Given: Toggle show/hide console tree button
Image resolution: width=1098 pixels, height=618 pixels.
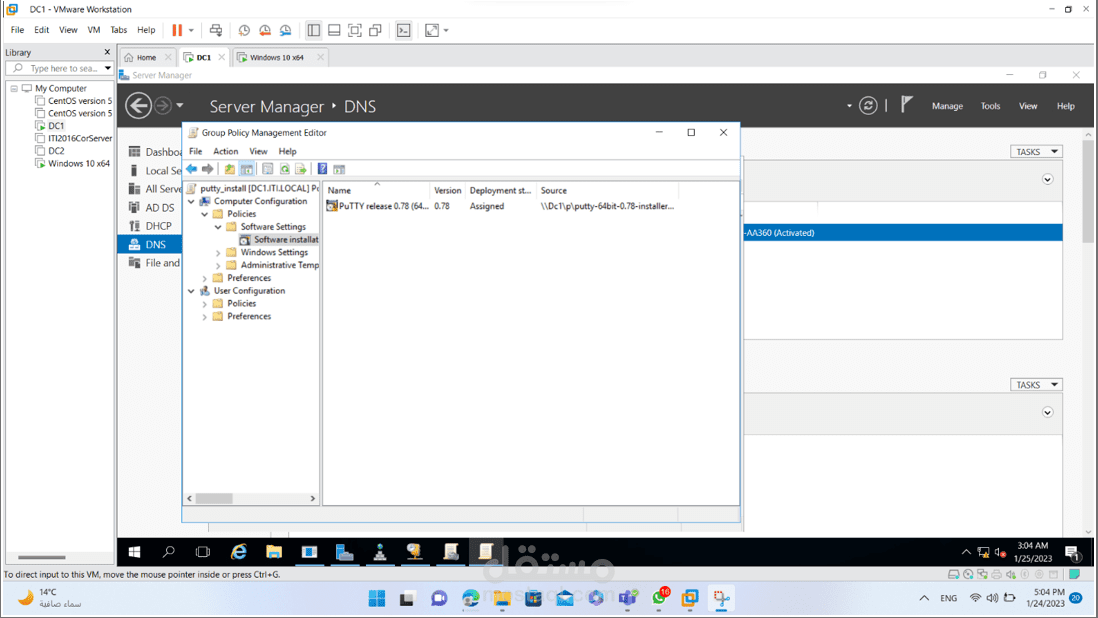Looking at the screenshot, I should pos(246,169).
